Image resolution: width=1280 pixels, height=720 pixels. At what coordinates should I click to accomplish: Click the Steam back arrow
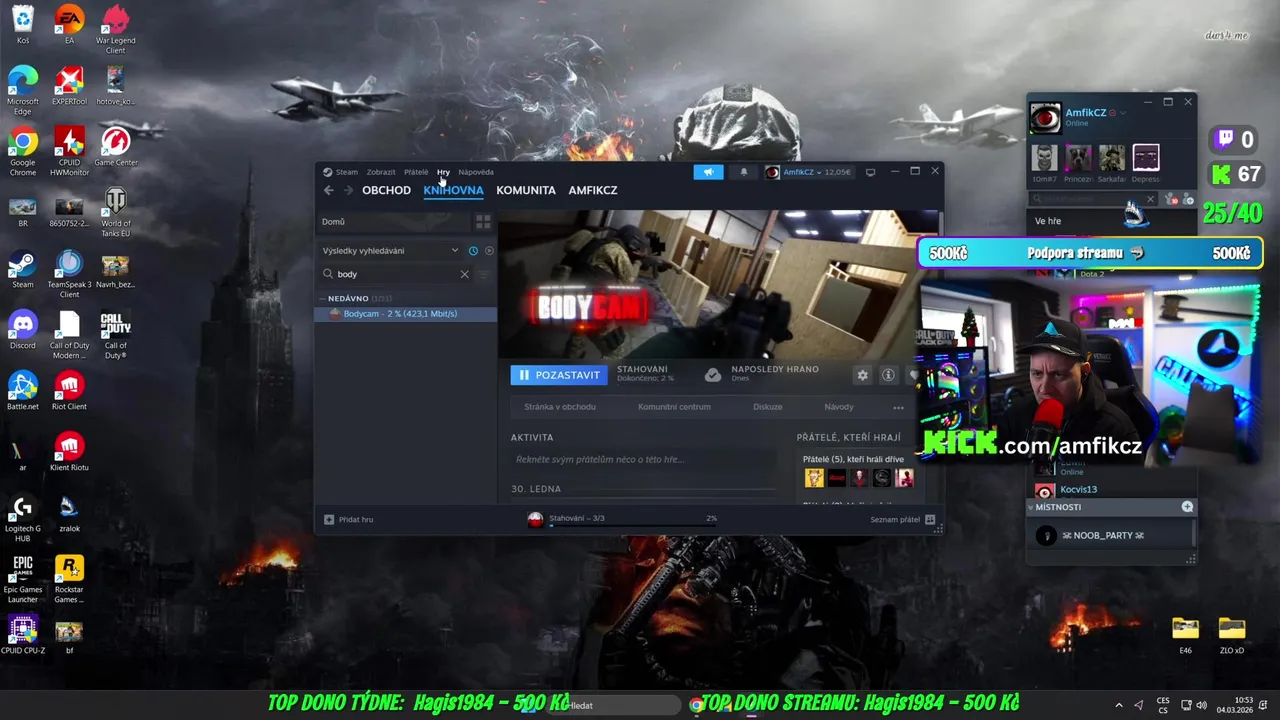click(329, 190)
